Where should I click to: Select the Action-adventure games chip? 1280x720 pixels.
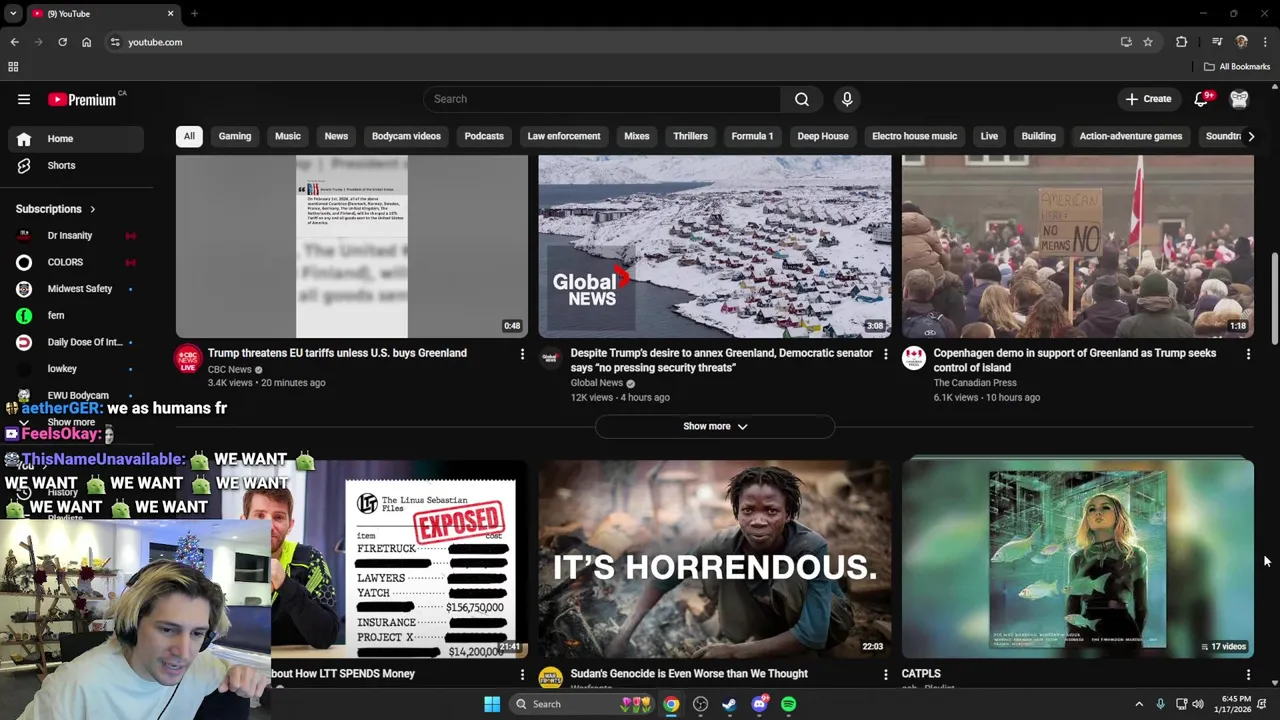click(x=1131, y=136)
